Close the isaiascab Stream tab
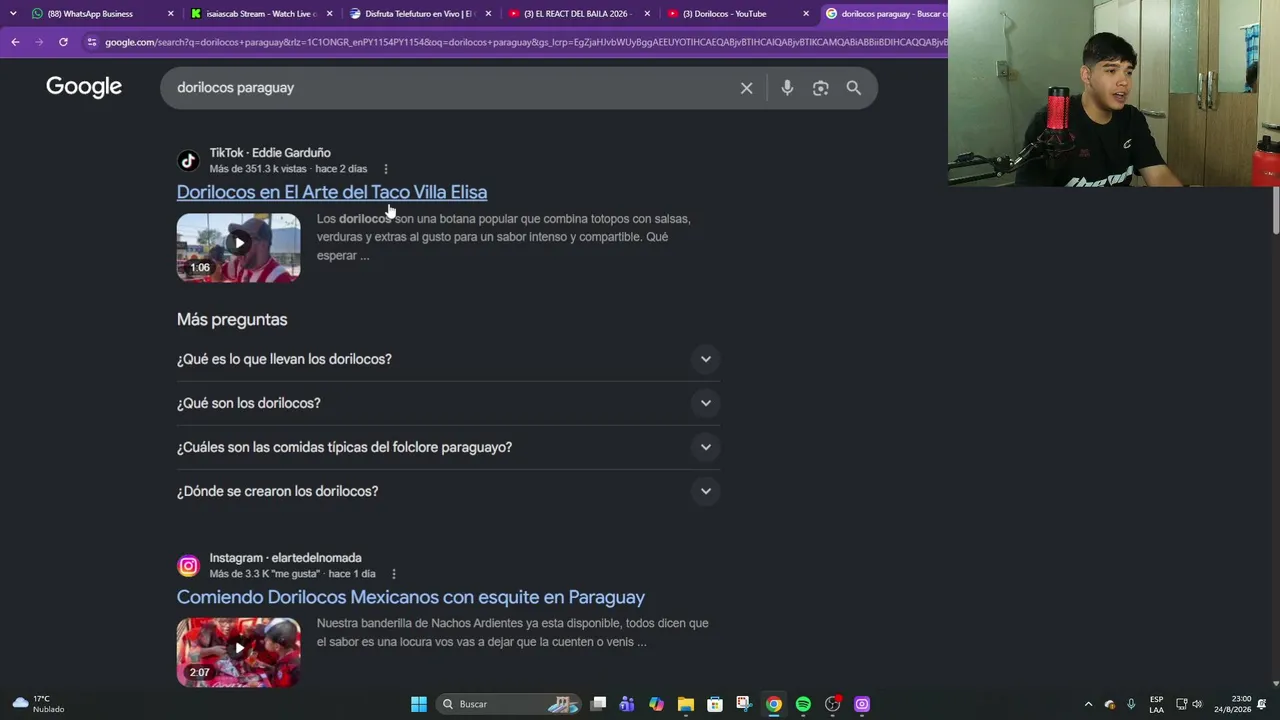The width and height of the screenshot is (1280, 720). 330,14
